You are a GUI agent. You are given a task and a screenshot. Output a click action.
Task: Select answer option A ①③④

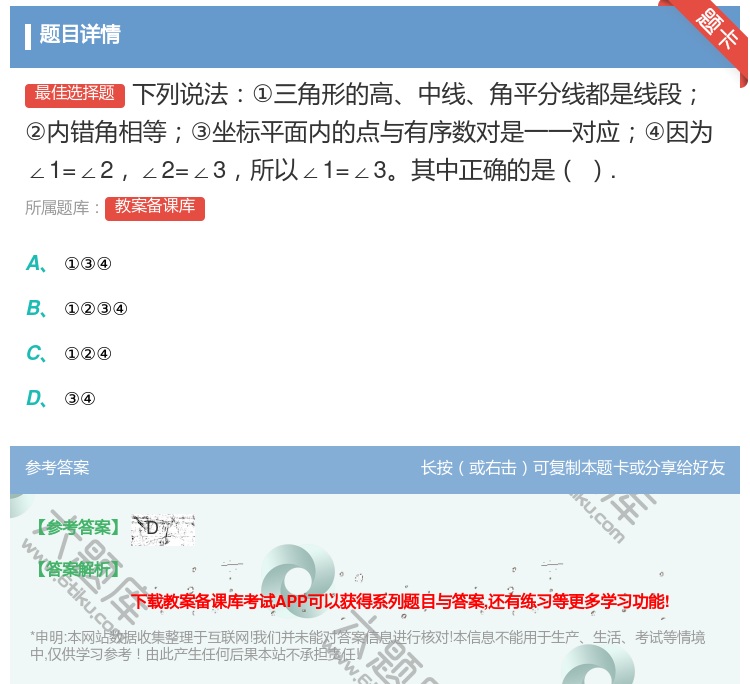click(68, 264)
